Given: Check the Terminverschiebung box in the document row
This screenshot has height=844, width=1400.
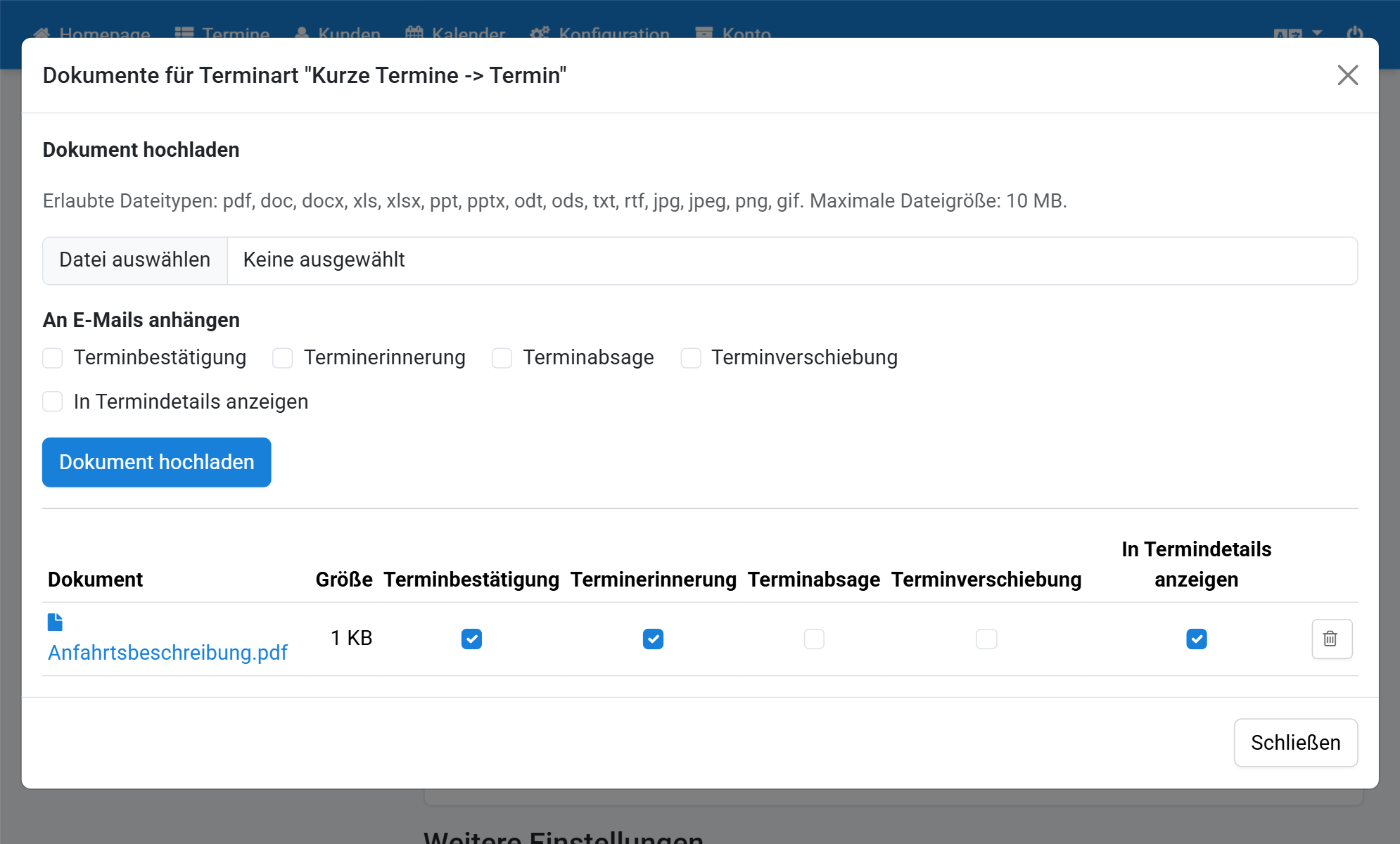Looking at the screenshot, I should [x=986, y=639].
